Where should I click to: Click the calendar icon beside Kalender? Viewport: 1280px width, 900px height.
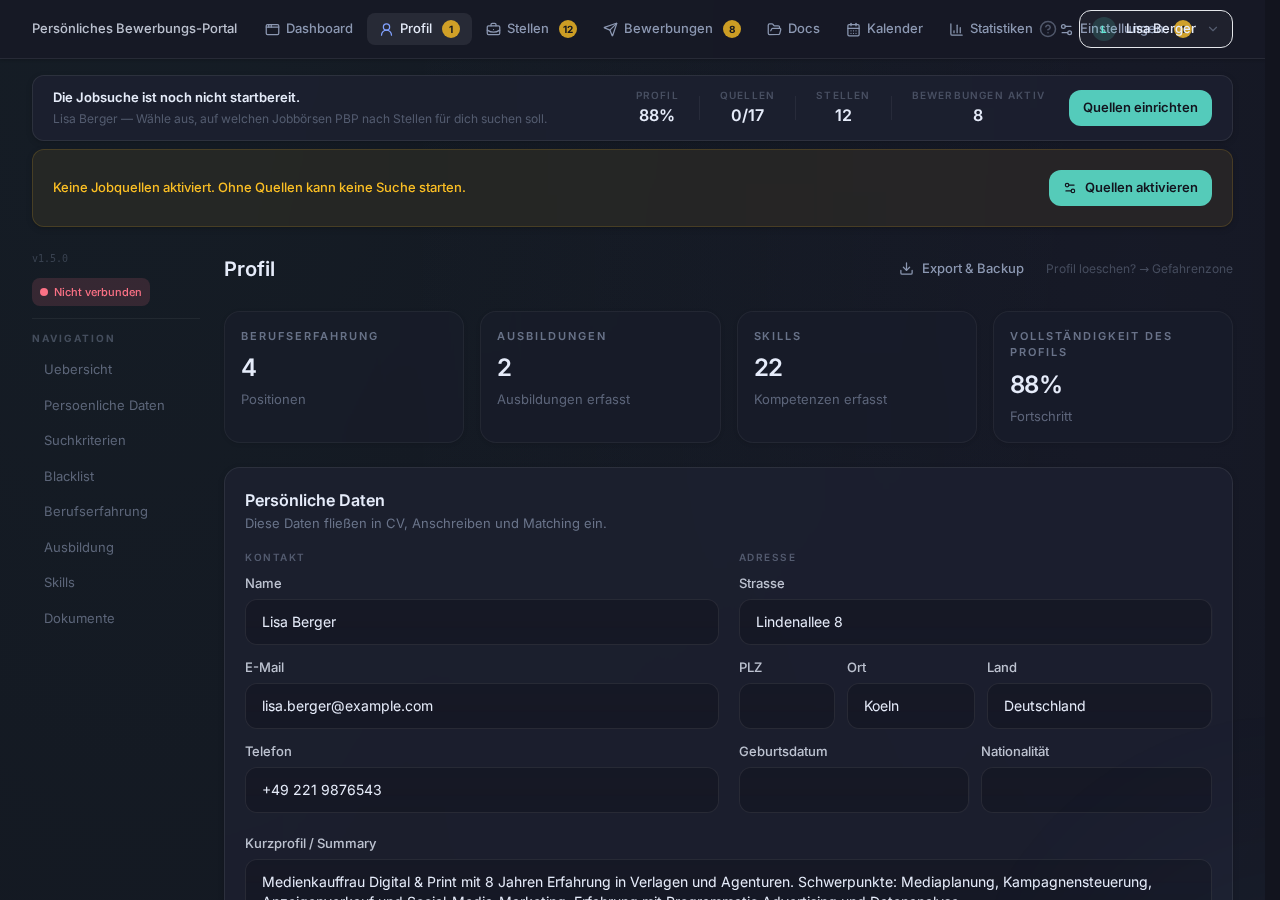[x=853, y=29]
